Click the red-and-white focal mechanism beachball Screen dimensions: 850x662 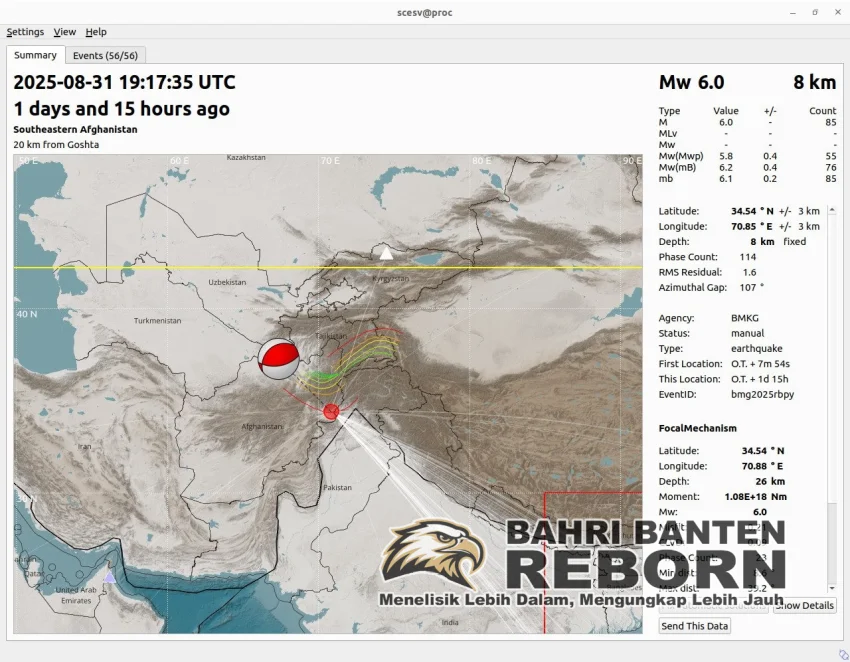279,359
